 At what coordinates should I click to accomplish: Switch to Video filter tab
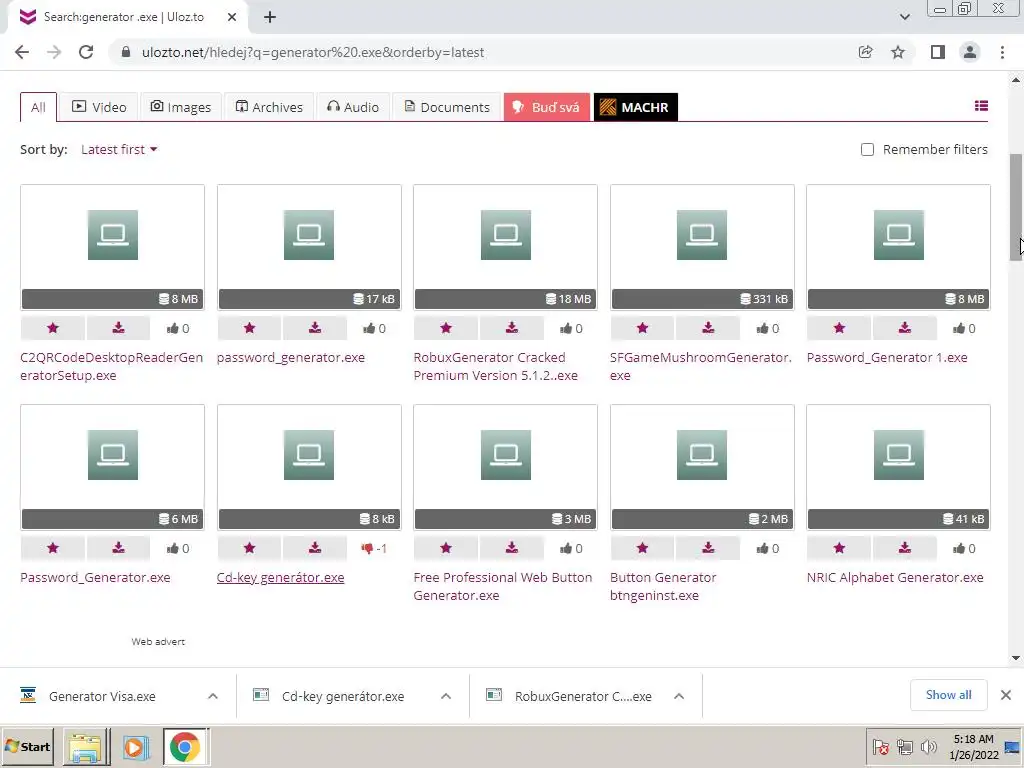[99, 107]
